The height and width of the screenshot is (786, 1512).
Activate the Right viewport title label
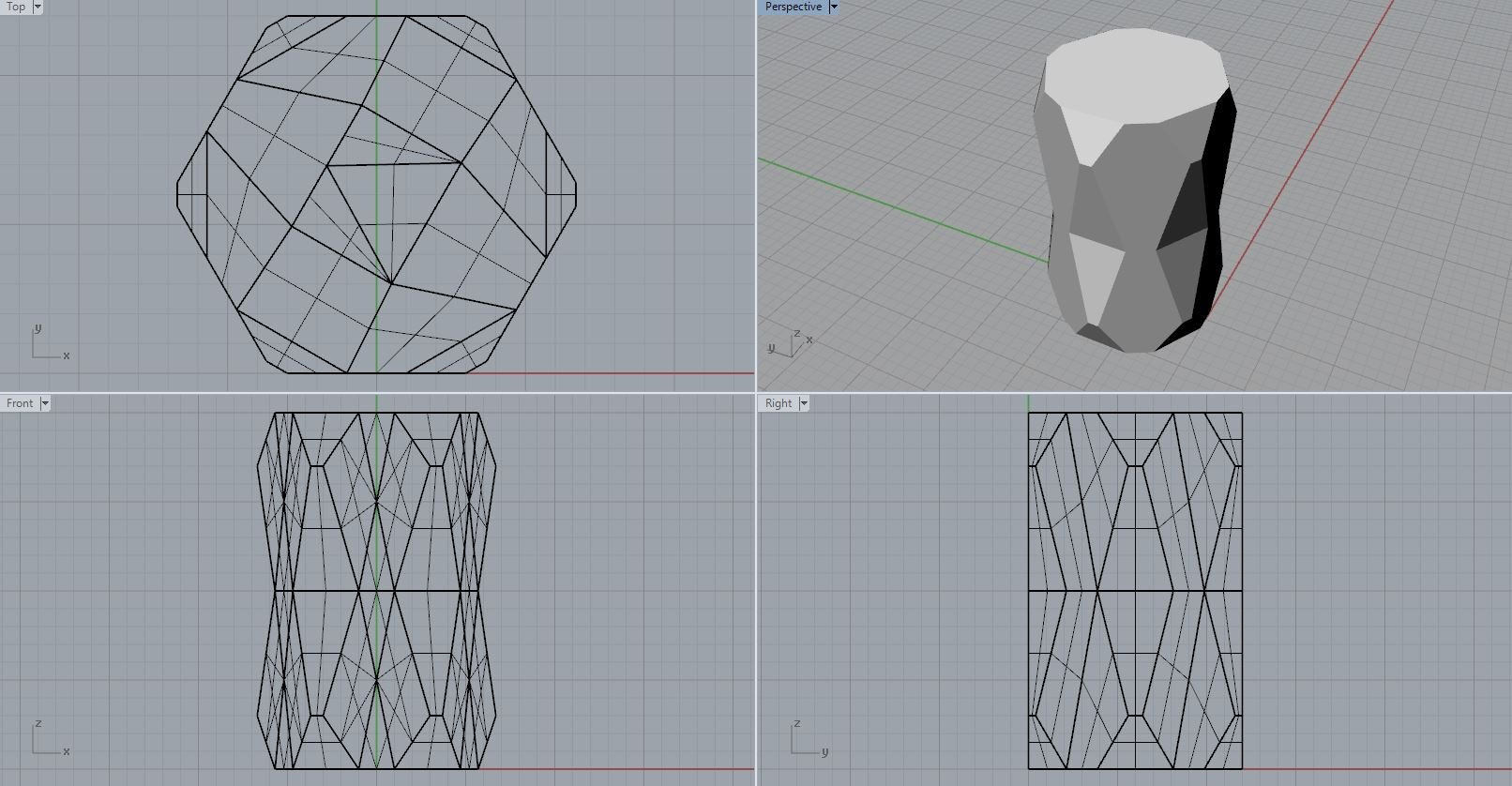779,403
